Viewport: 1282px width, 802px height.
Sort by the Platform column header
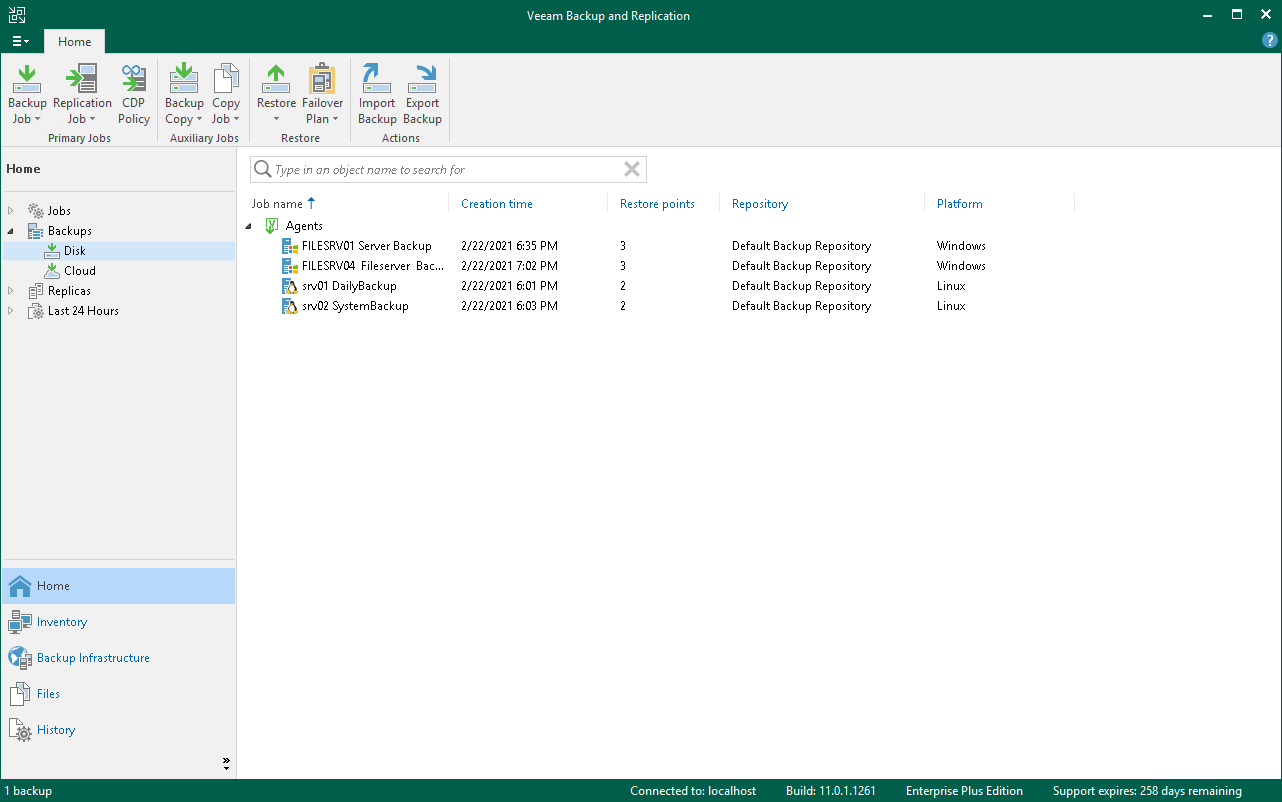pyautogui.click(x=960, y=204)
